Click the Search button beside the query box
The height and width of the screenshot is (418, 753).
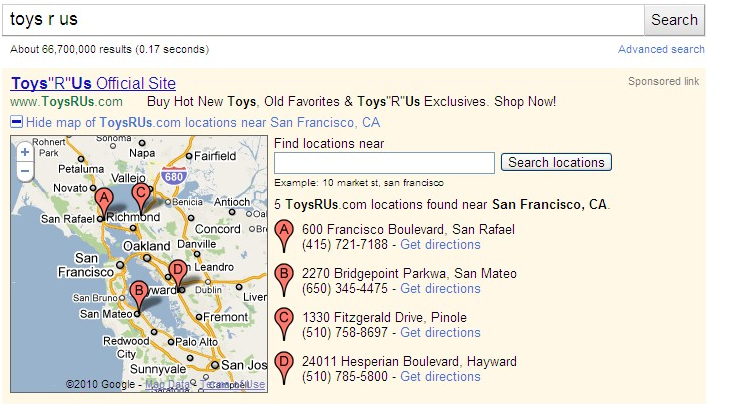point(674,20)
